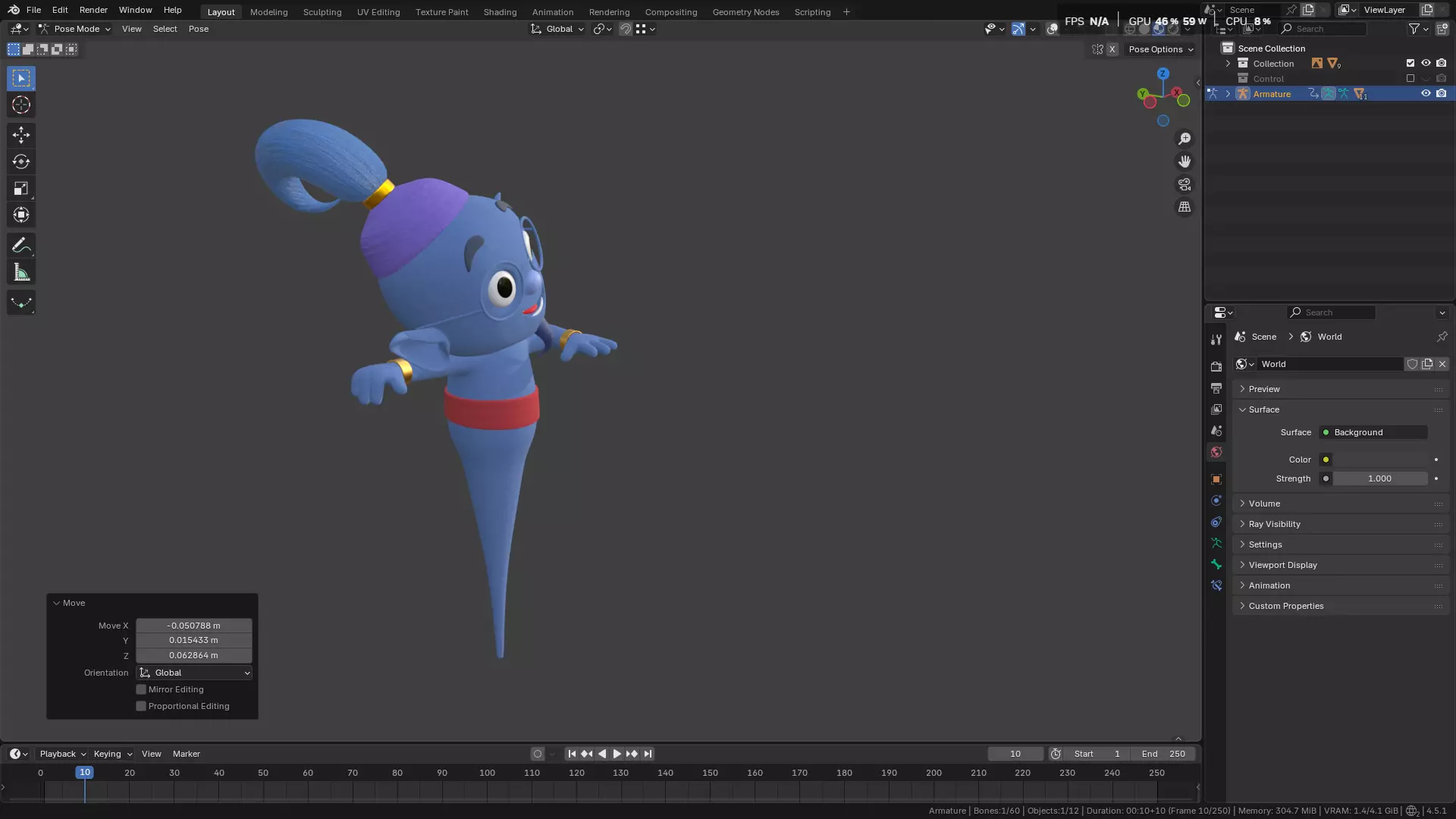Viewport: 1456px width, 819px height.
Task: Click the pan view hand icon
Action: pos(1185,162)
